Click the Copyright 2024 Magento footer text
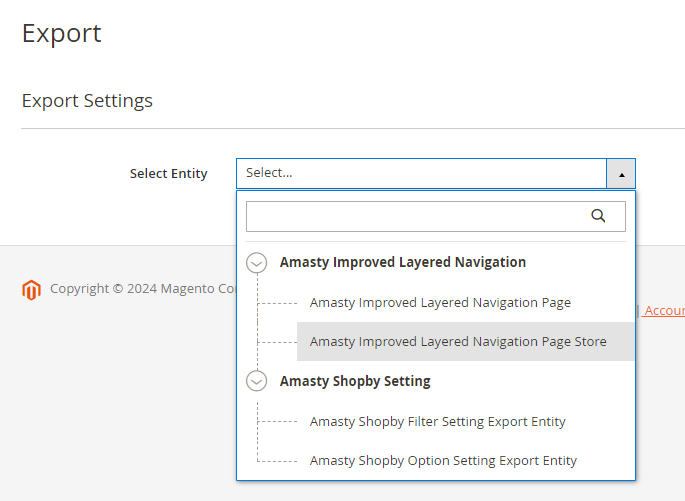 pos(143,288)
